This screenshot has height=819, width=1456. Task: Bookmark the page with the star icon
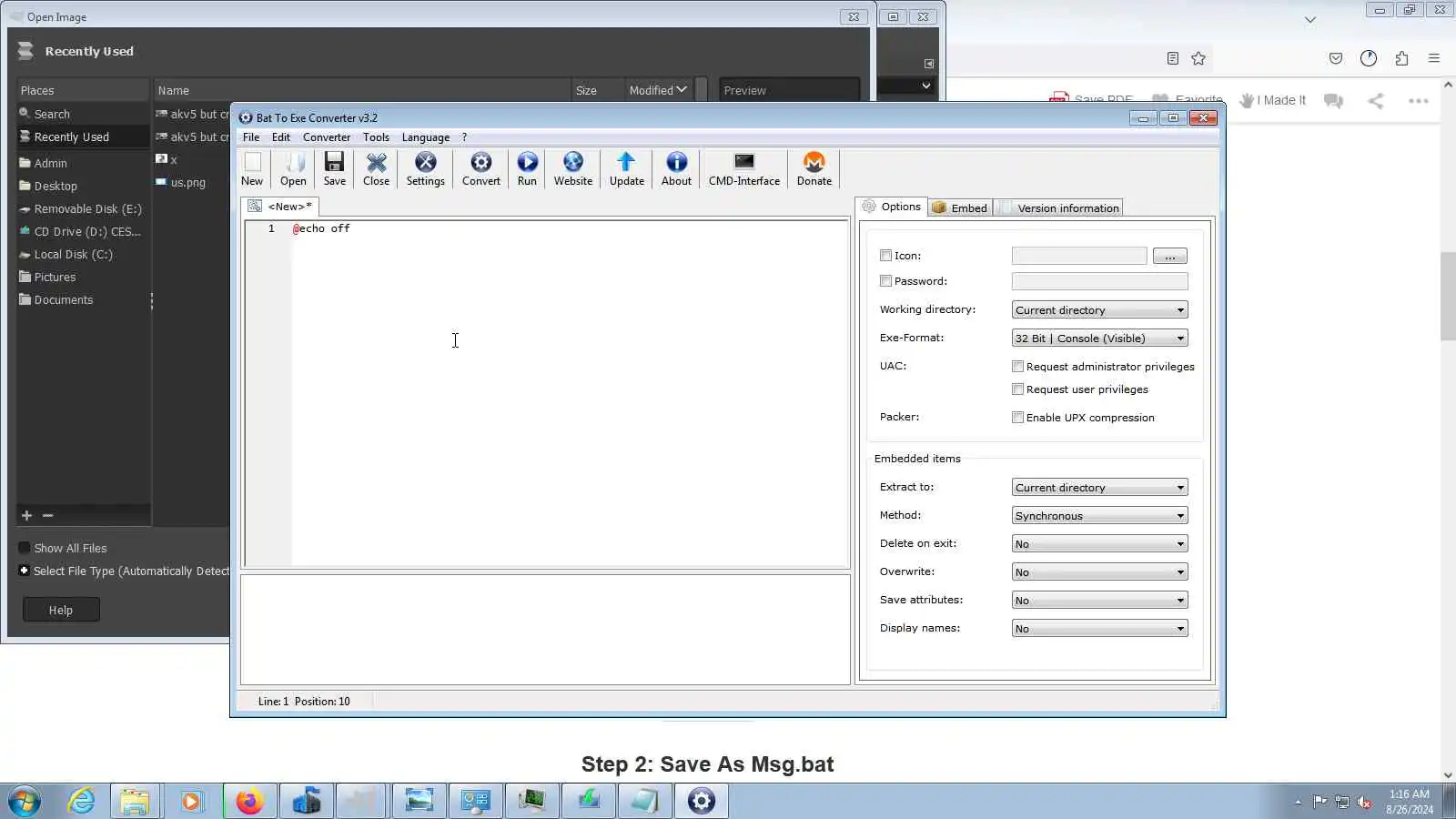[x=1198, y=58]
